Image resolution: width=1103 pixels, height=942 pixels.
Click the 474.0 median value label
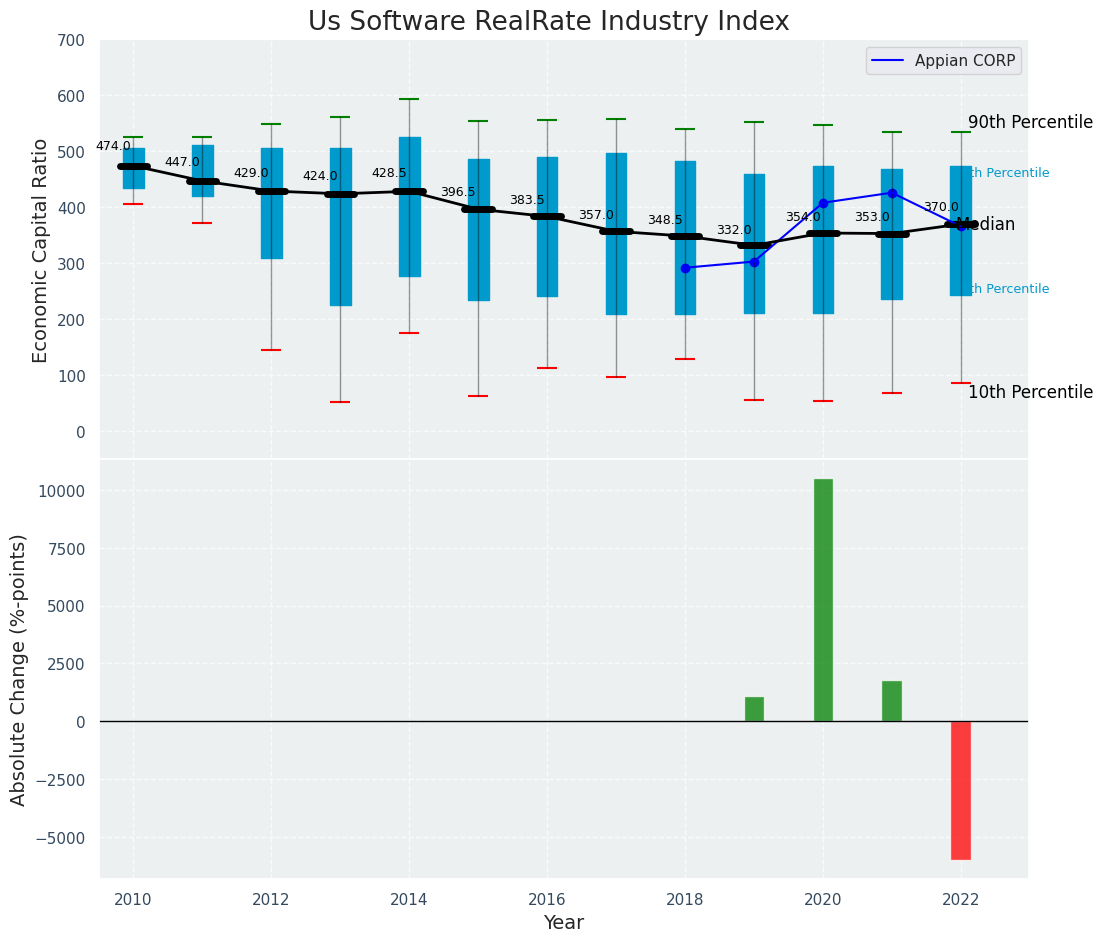(x=113, y=146)
